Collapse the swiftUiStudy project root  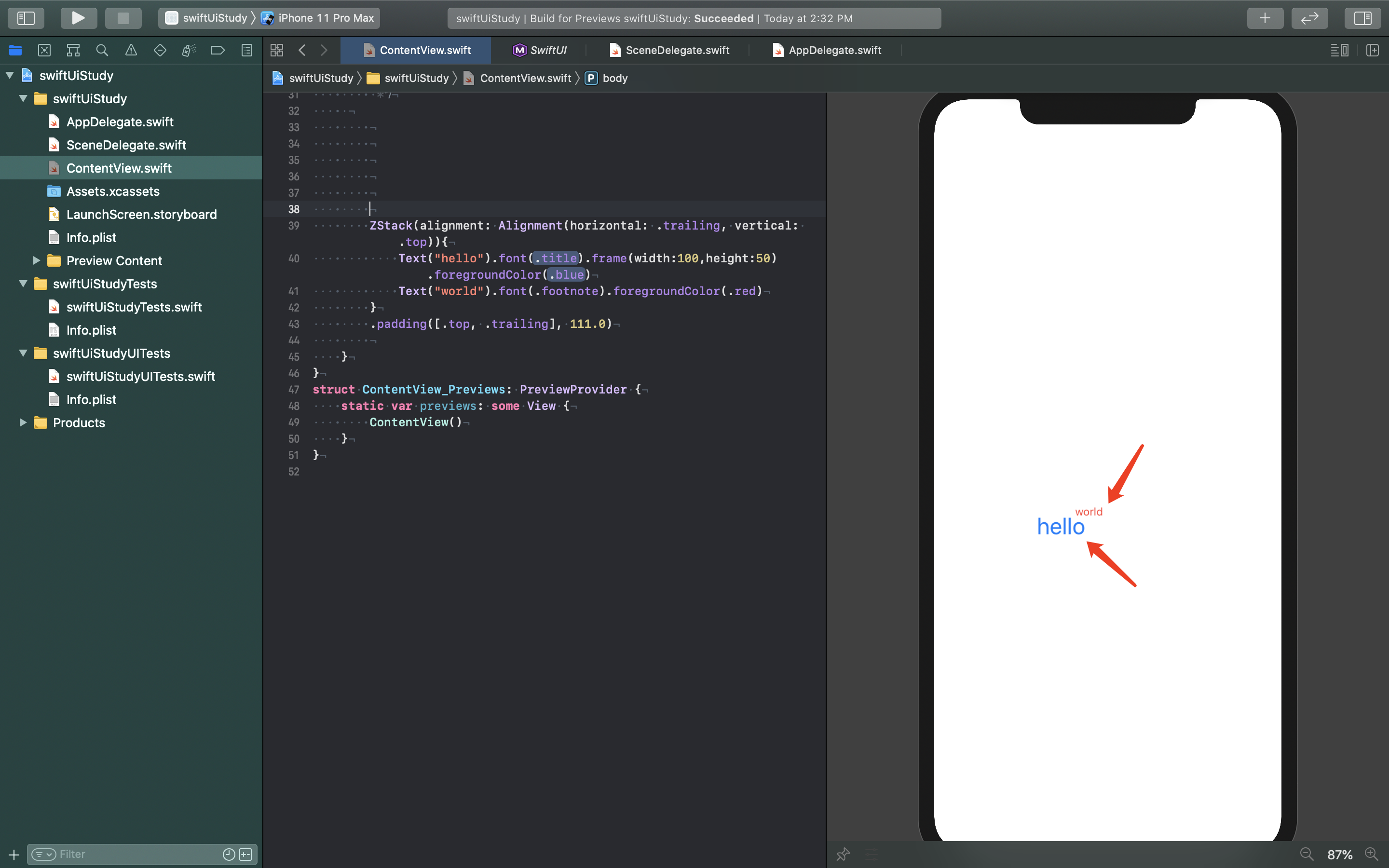[10, 75]
